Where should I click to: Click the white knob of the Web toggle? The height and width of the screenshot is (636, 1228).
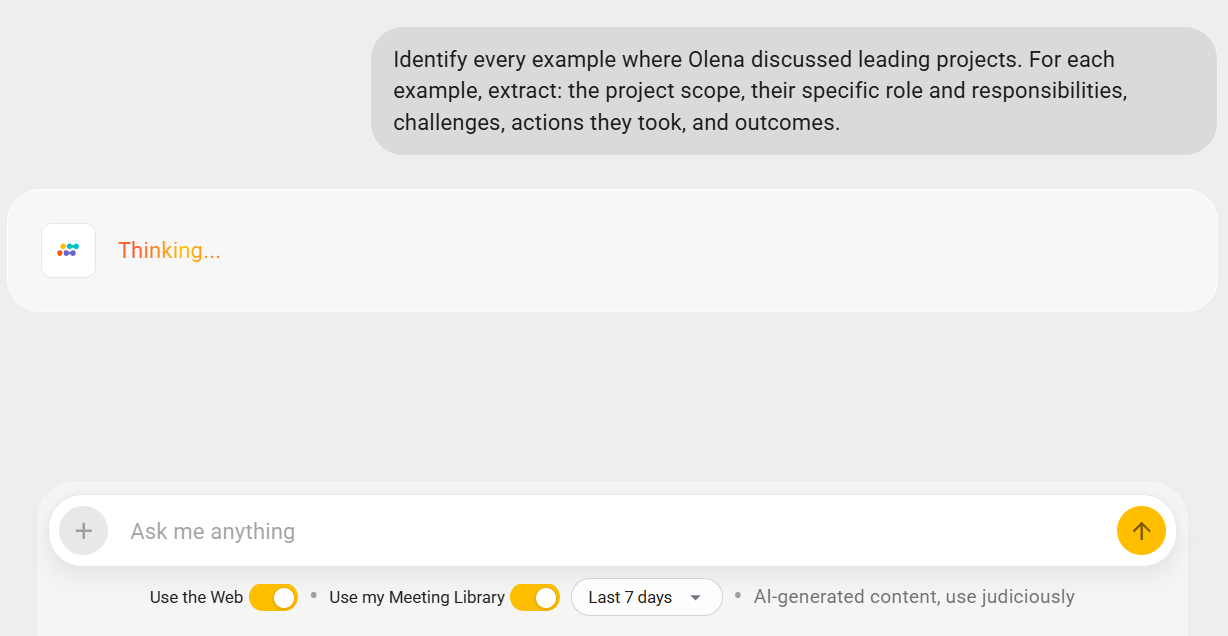pyautogui.click(x=284, y=598)
